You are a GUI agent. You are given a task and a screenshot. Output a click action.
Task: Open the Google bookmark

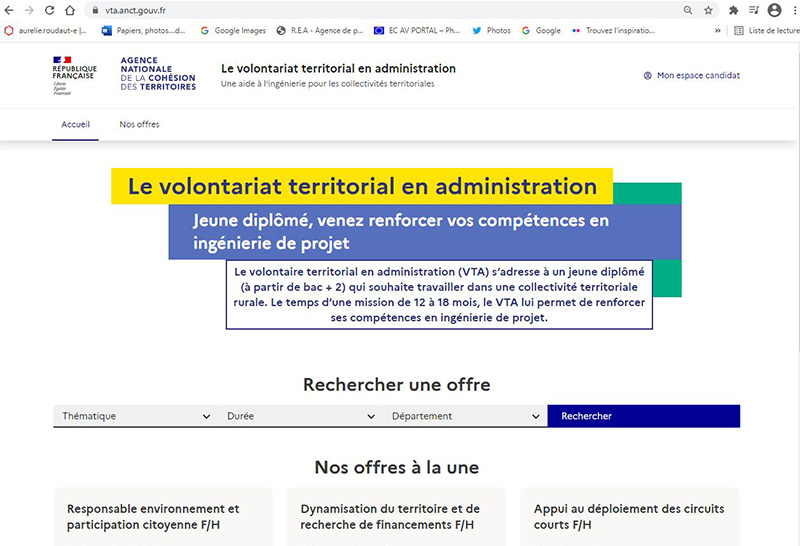[x=541, y=31]
